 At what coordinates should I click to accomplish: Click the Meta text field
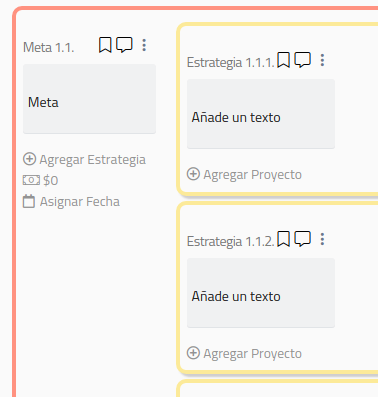point(89,99)
